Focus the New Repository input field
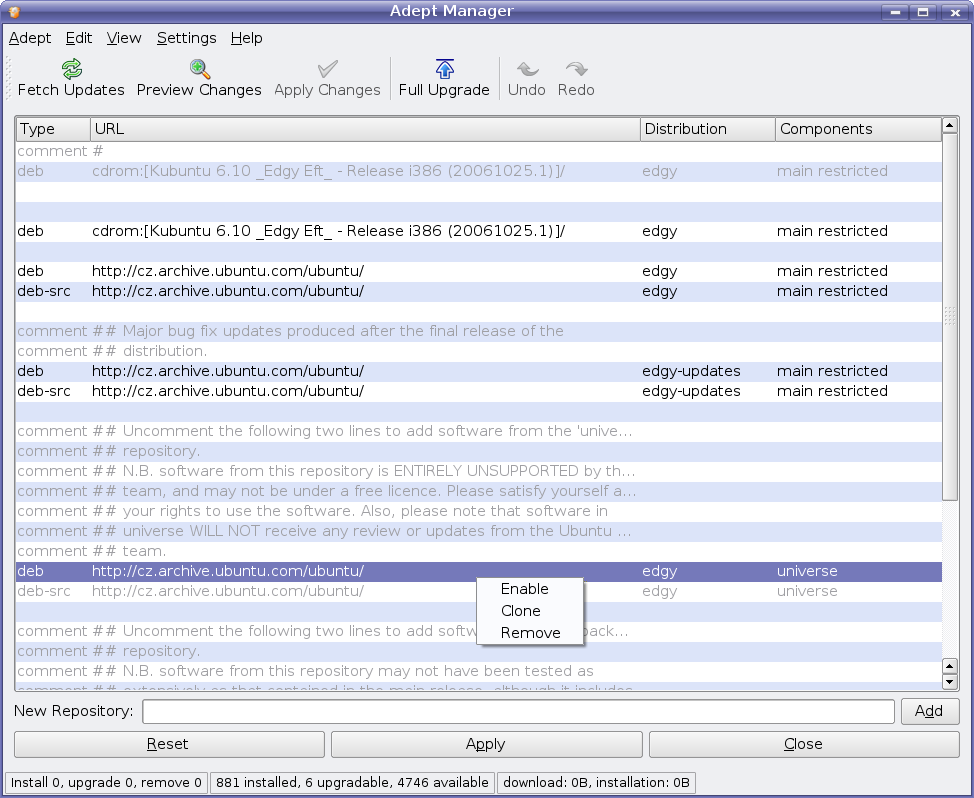Viewport: 974px width, 798px height. coord(518,712)
